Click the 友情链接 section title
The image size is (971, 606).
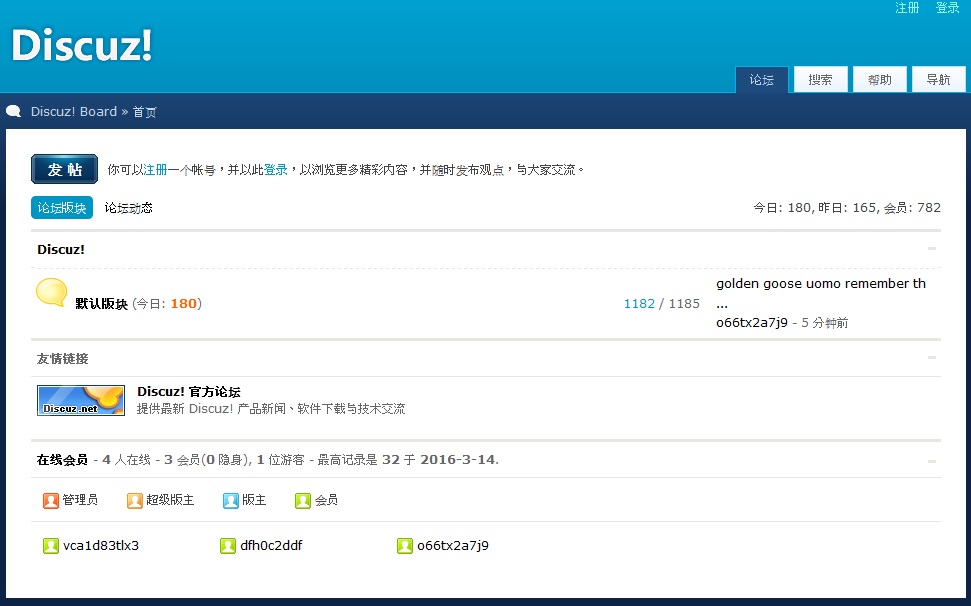click(63, 358)
